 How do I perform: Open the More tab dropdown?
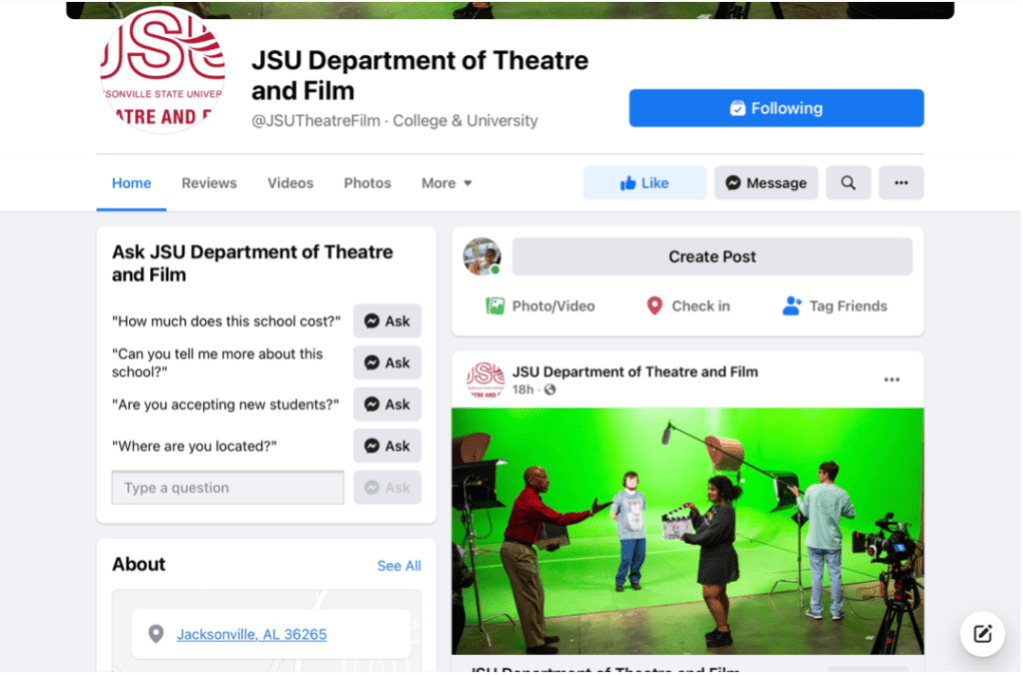(x=446, y=183)
